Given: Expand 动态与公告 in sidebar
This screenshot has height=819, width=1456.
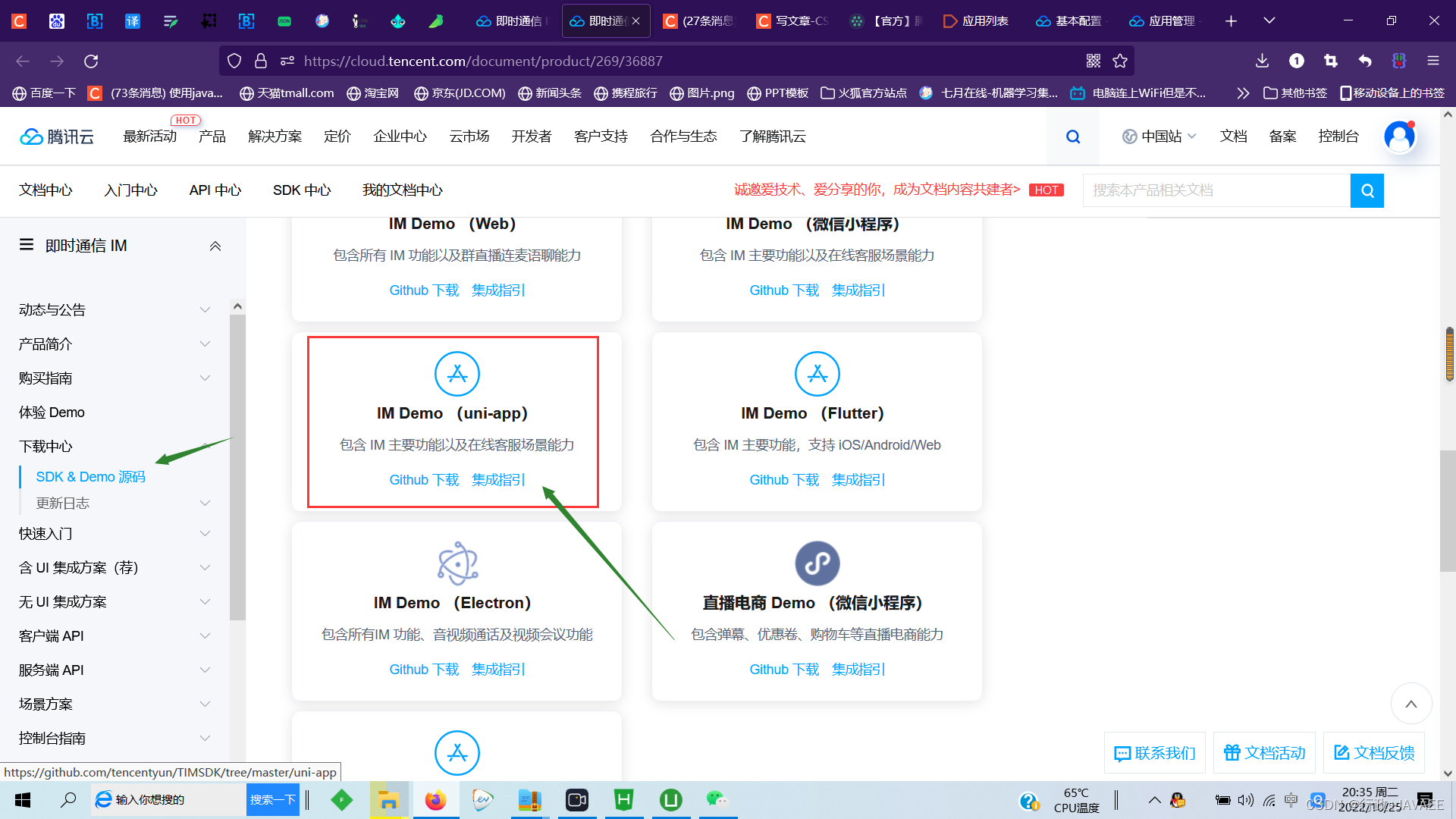Looking at the screenshot, I should (x=205, y=309).
